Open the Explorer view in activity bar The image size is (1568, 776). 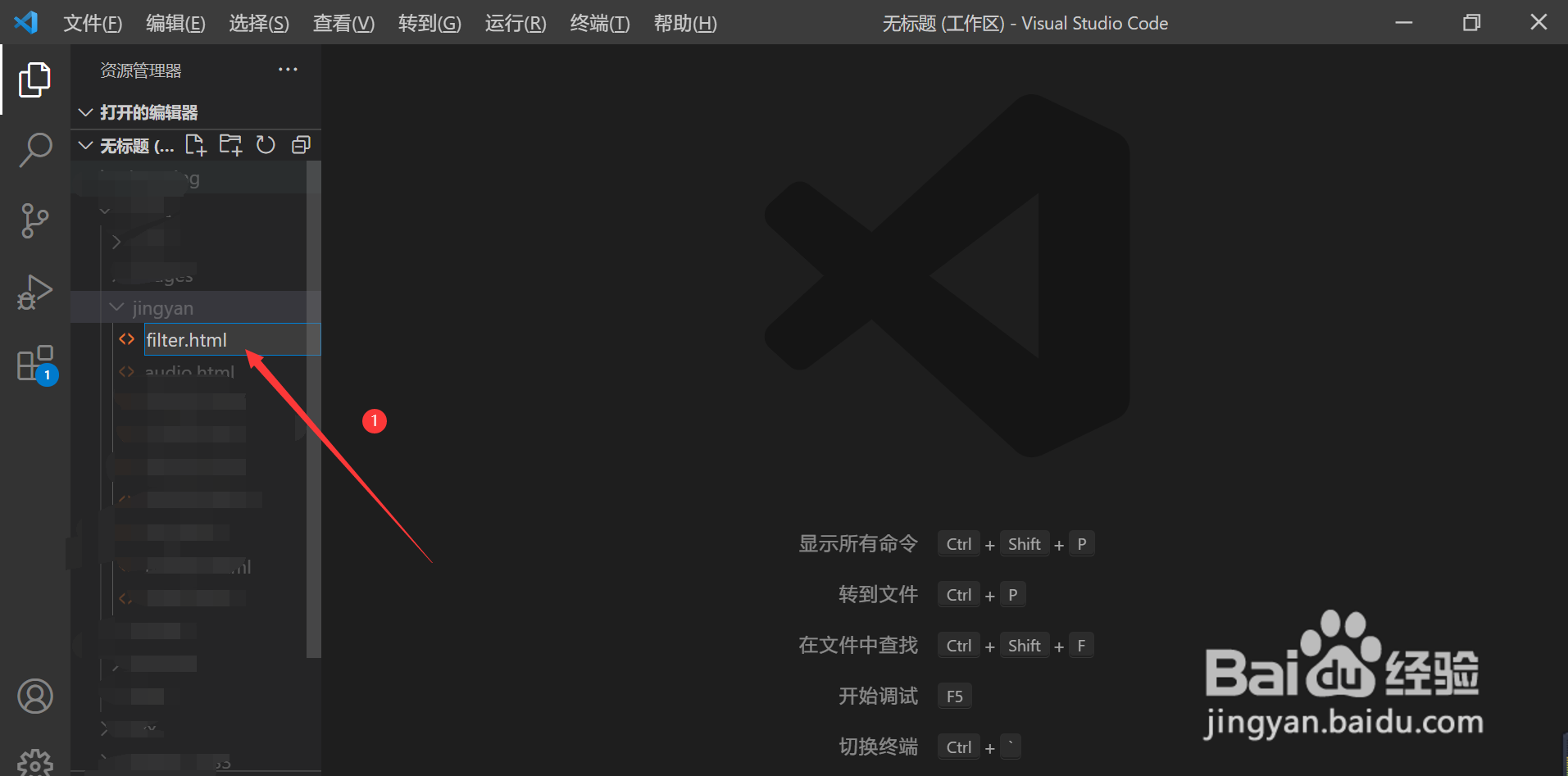point(34,79)
